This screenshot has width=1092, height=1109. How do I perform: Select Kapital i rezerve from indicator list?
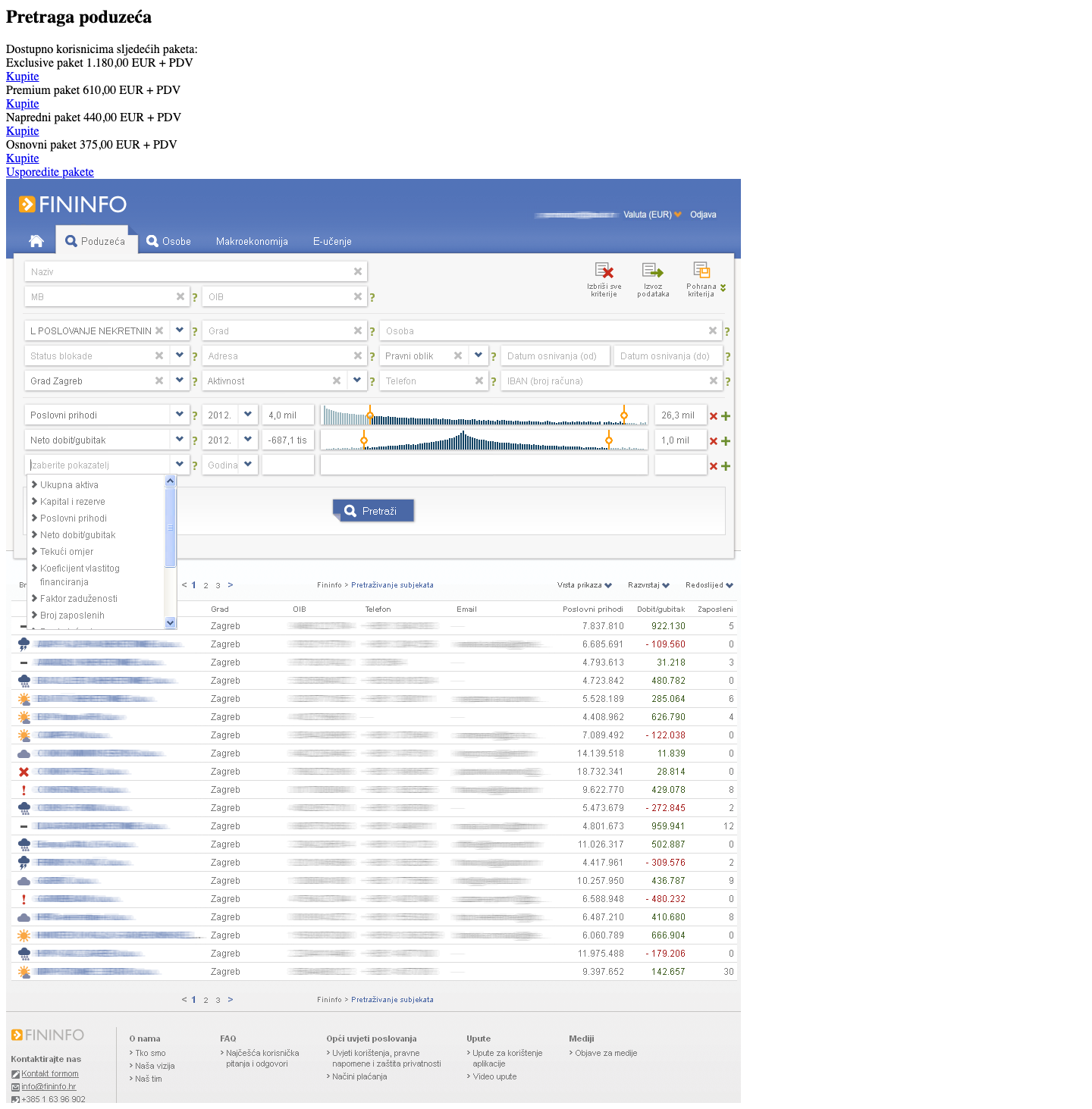click(73, 502)
